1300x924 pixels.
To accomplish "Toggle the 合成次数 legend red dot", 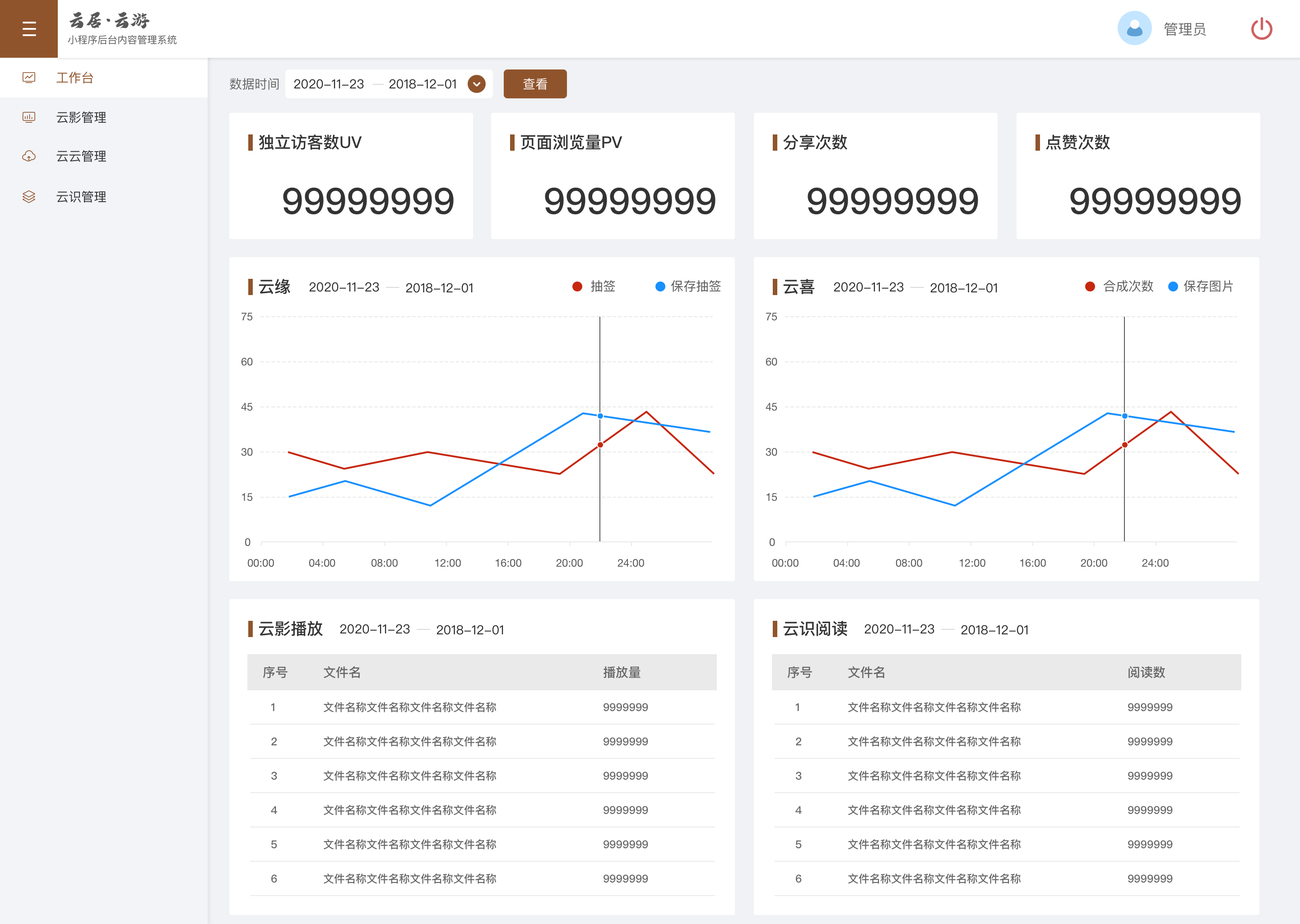I will coord(1090,286).
